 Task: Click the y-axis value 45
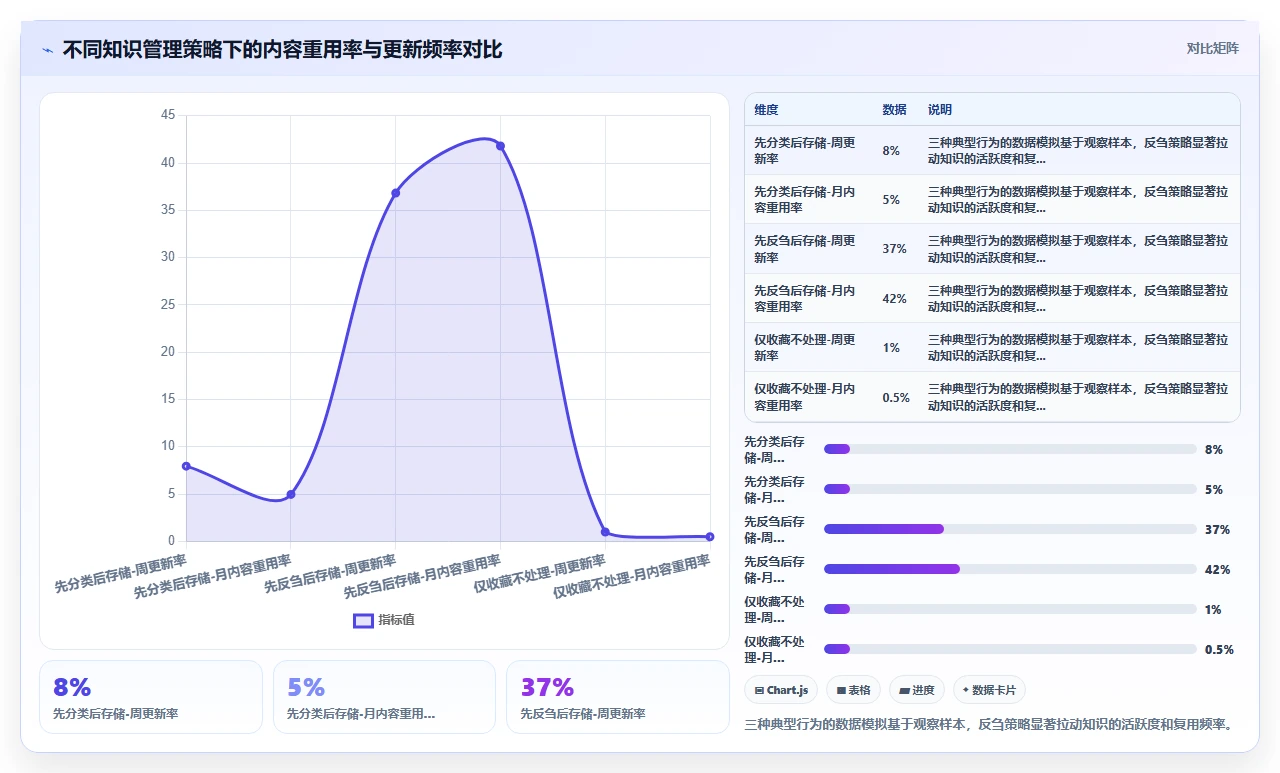click(x=168, y=115)
